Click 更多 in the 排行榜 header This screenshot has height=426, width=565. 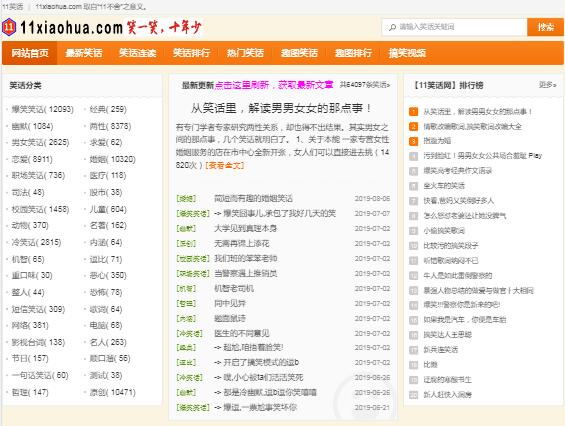pos(547,85)
